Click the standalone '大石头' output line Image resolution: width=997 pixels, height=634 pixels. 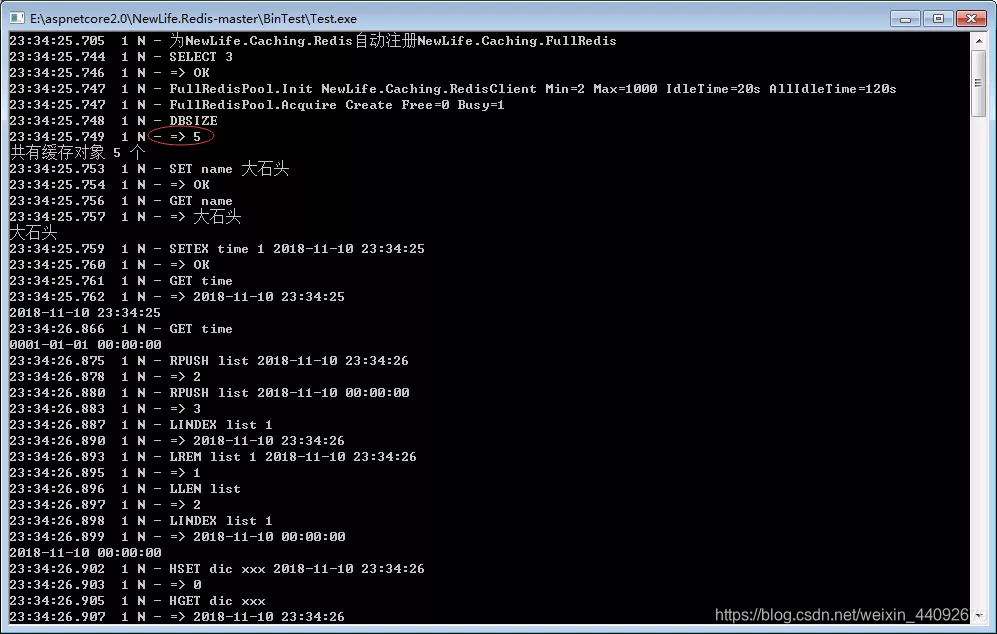pos(33,232)
